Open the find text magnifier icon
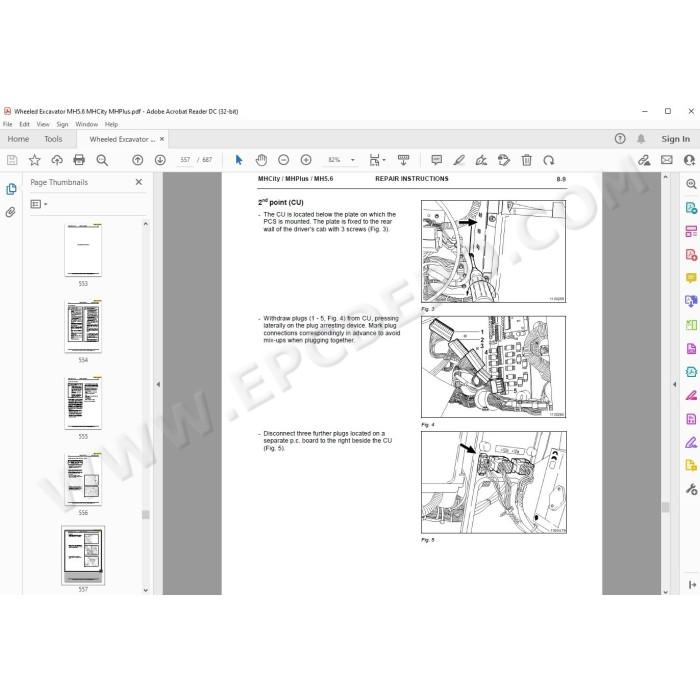Viewport: 700px width, 700px height. point(102,160)
